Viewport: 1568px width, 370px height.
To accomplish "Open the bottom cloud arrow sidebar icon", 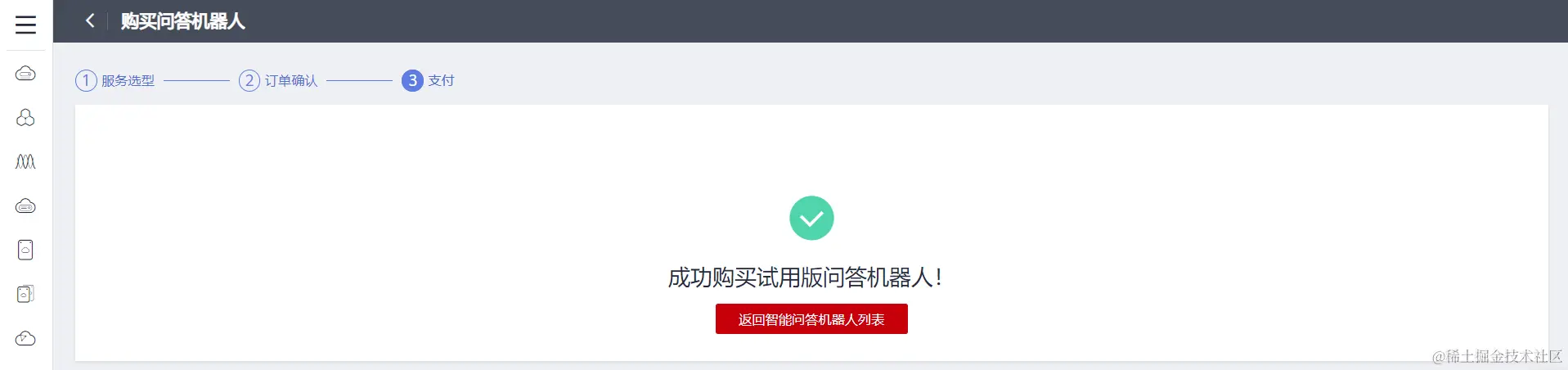I will click(25, 338).
